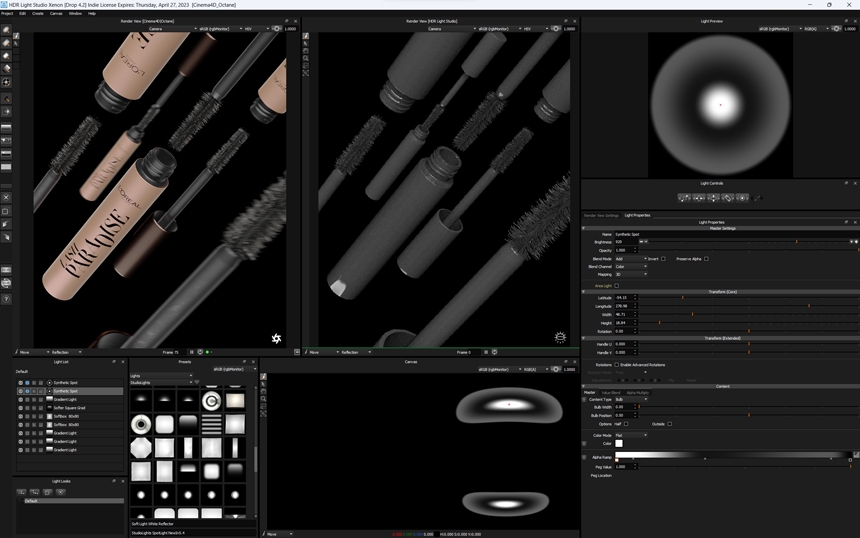This screenshot has width=860, height=538.
Task: Open the Color Mode Flat dropdown
Action: tap(631, 435)
